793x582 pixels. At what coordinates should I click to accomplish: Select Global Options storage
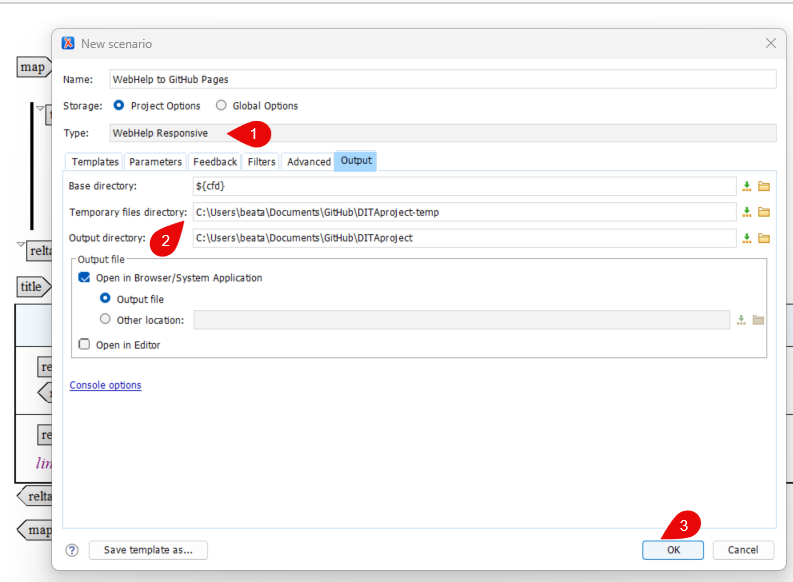(257, 106)
